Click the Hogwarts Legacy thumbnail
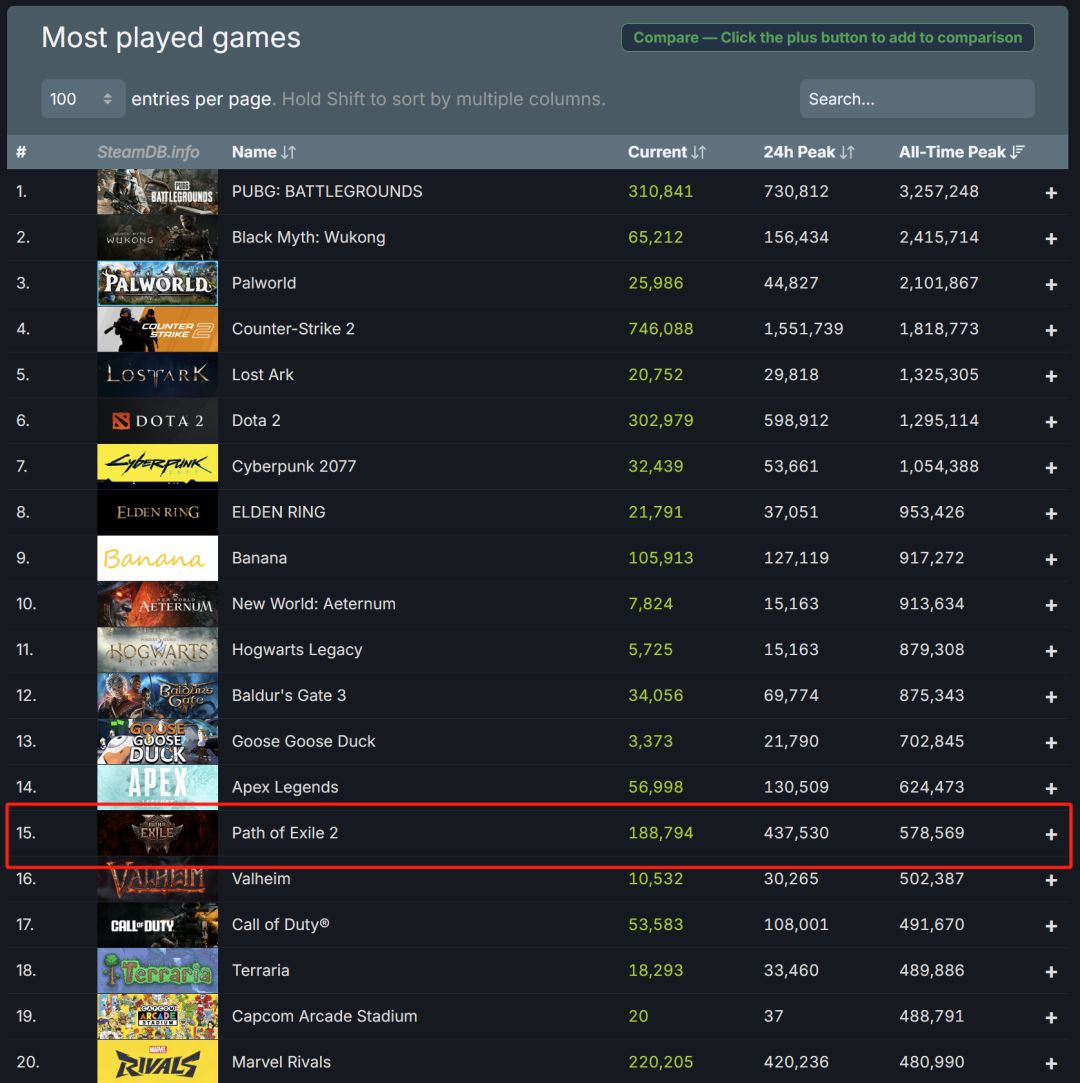 click(157, 649)
